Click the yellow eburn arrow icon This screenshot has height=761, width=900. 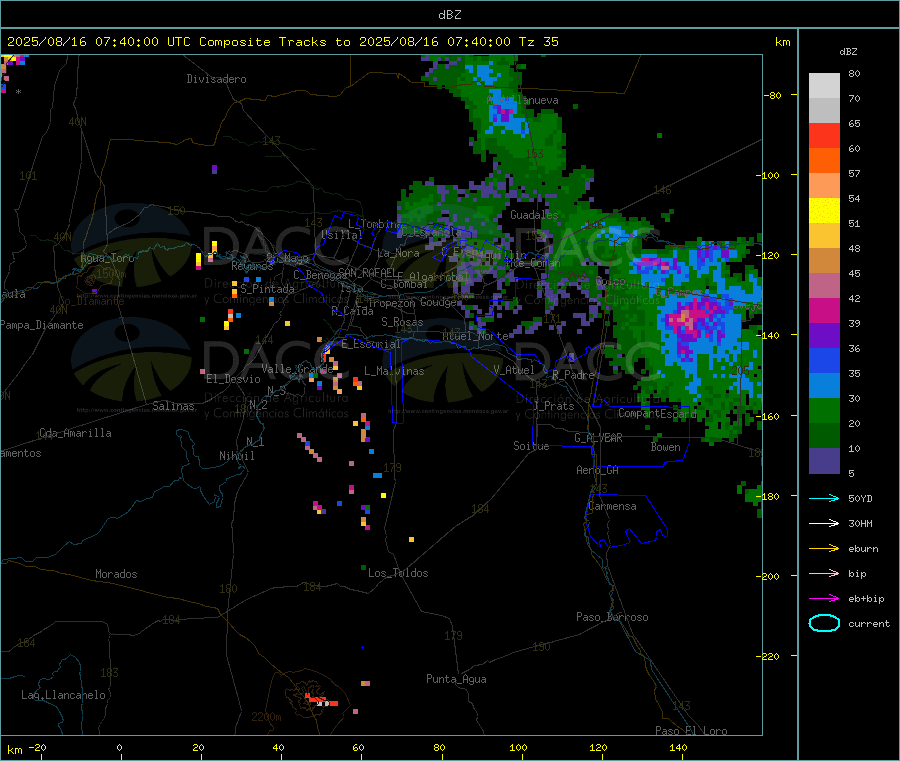click(x=824, y=548)
